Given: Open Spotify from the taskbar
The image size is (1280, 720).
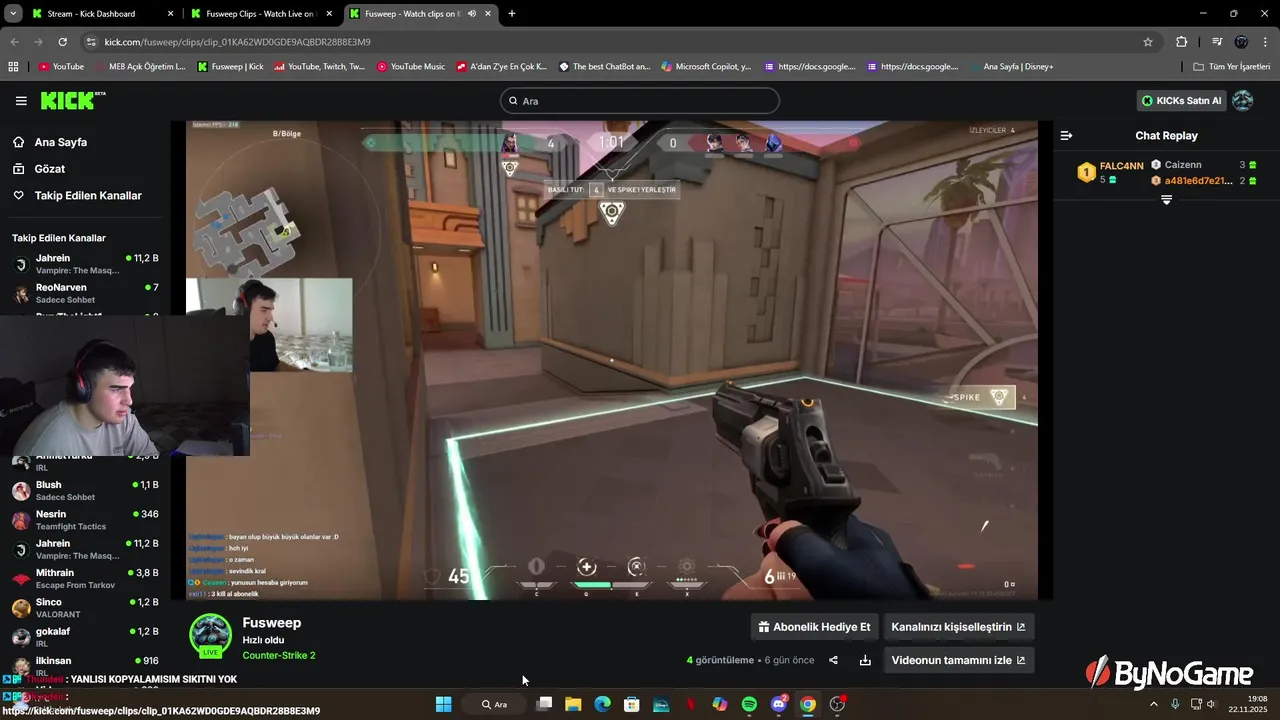Looking at the screenshot, I should coord(749,704).
